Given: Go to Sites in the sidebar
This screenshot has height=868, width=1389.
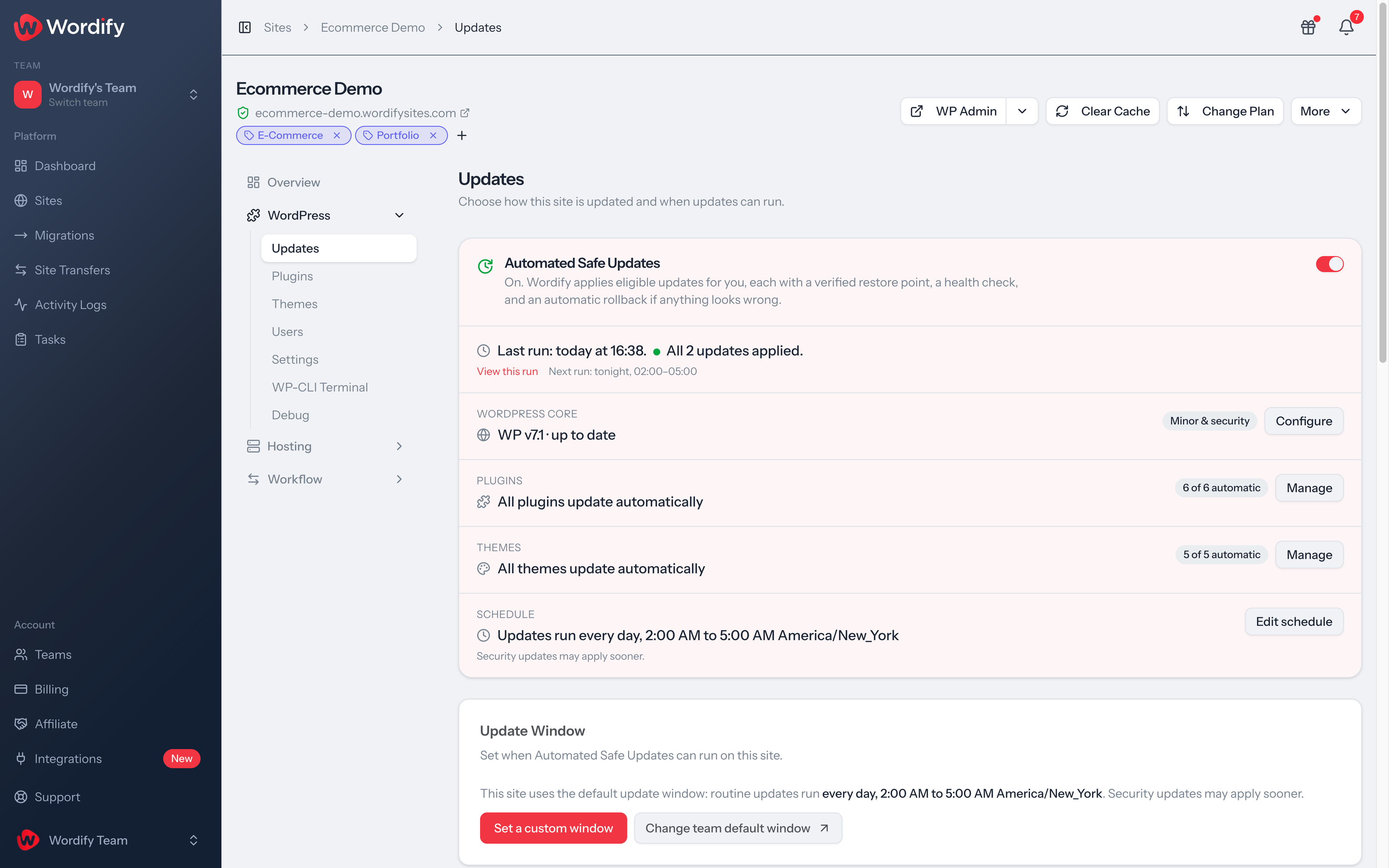Looking at the screenshot, I should [x=111, y=201].
